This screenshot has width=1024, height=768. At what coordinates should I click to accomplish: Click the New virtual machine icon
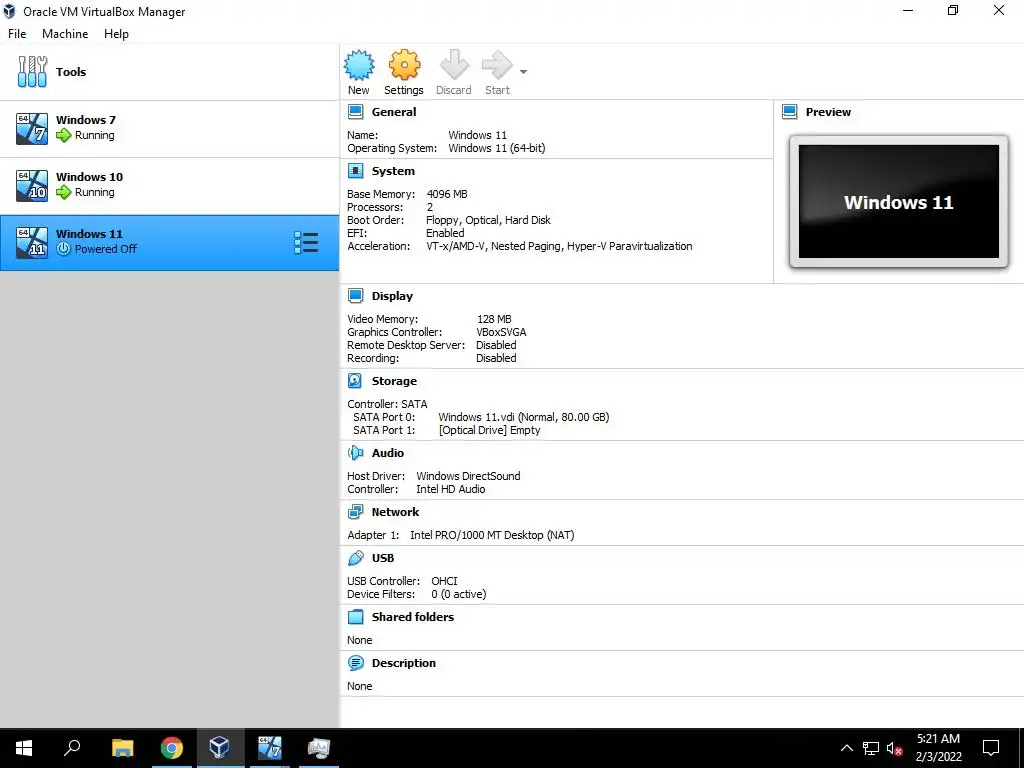click(359, 65)
